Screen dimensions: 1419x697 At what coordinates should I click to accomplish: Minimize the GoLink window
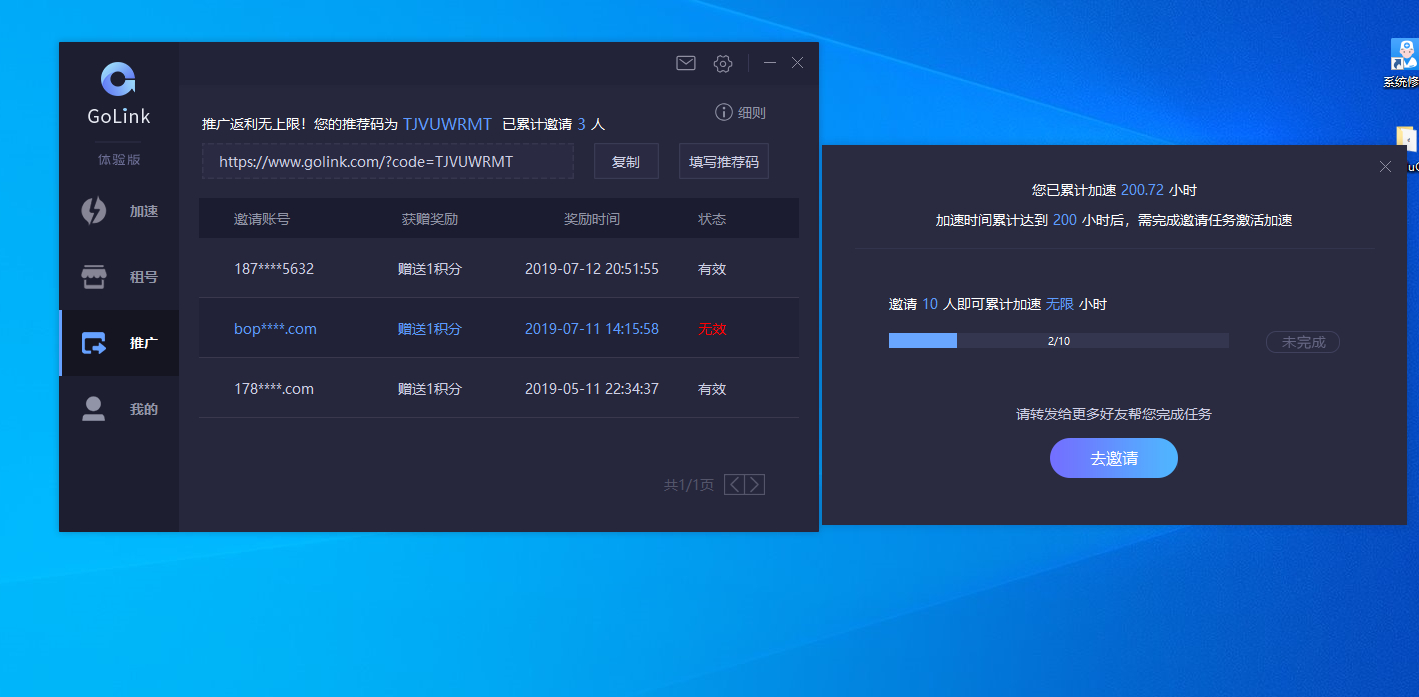[770, 62]
